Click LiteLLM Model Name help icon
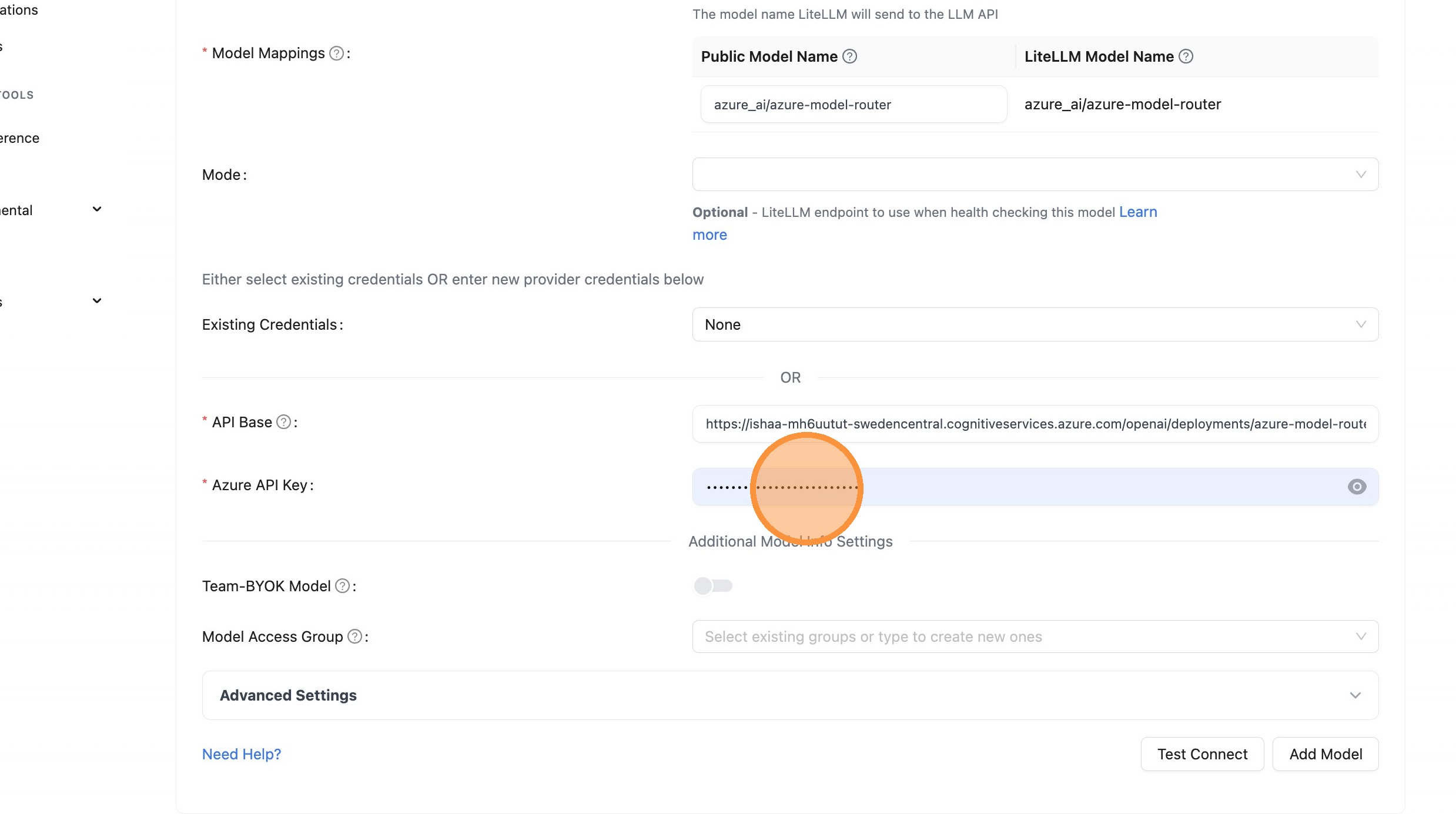 coord(1186,56)
